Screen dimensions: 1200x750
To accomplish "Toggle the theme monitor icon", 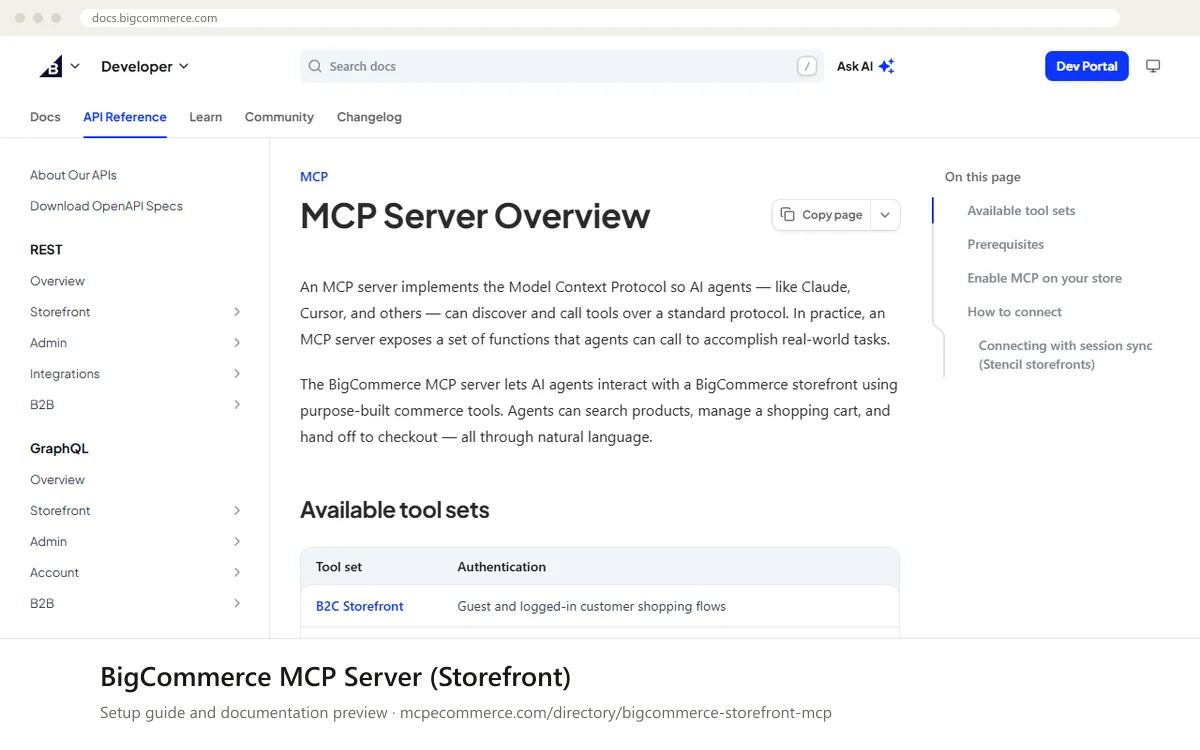I will pos(1153,66).
